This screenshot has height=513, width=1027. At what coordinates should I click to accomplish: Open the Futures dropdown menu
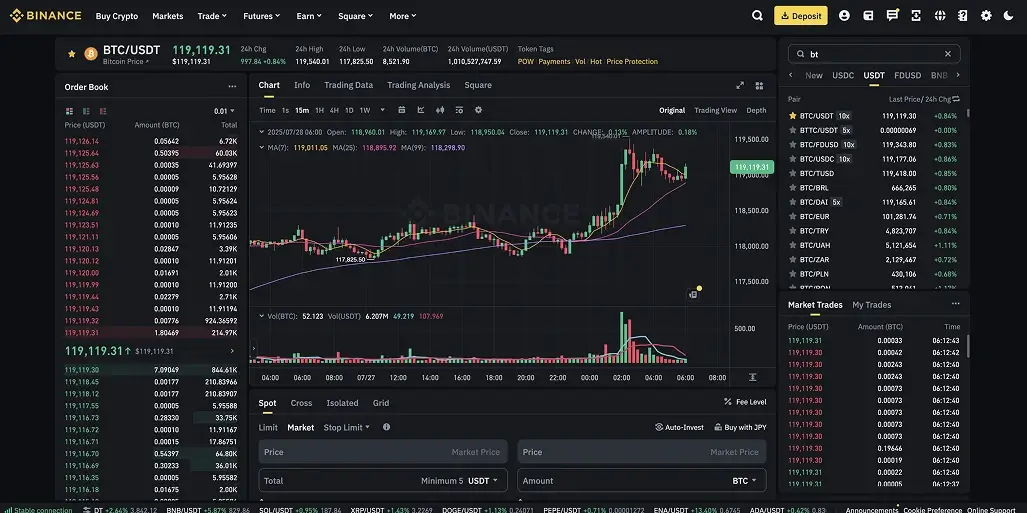[x=261, y=16]
